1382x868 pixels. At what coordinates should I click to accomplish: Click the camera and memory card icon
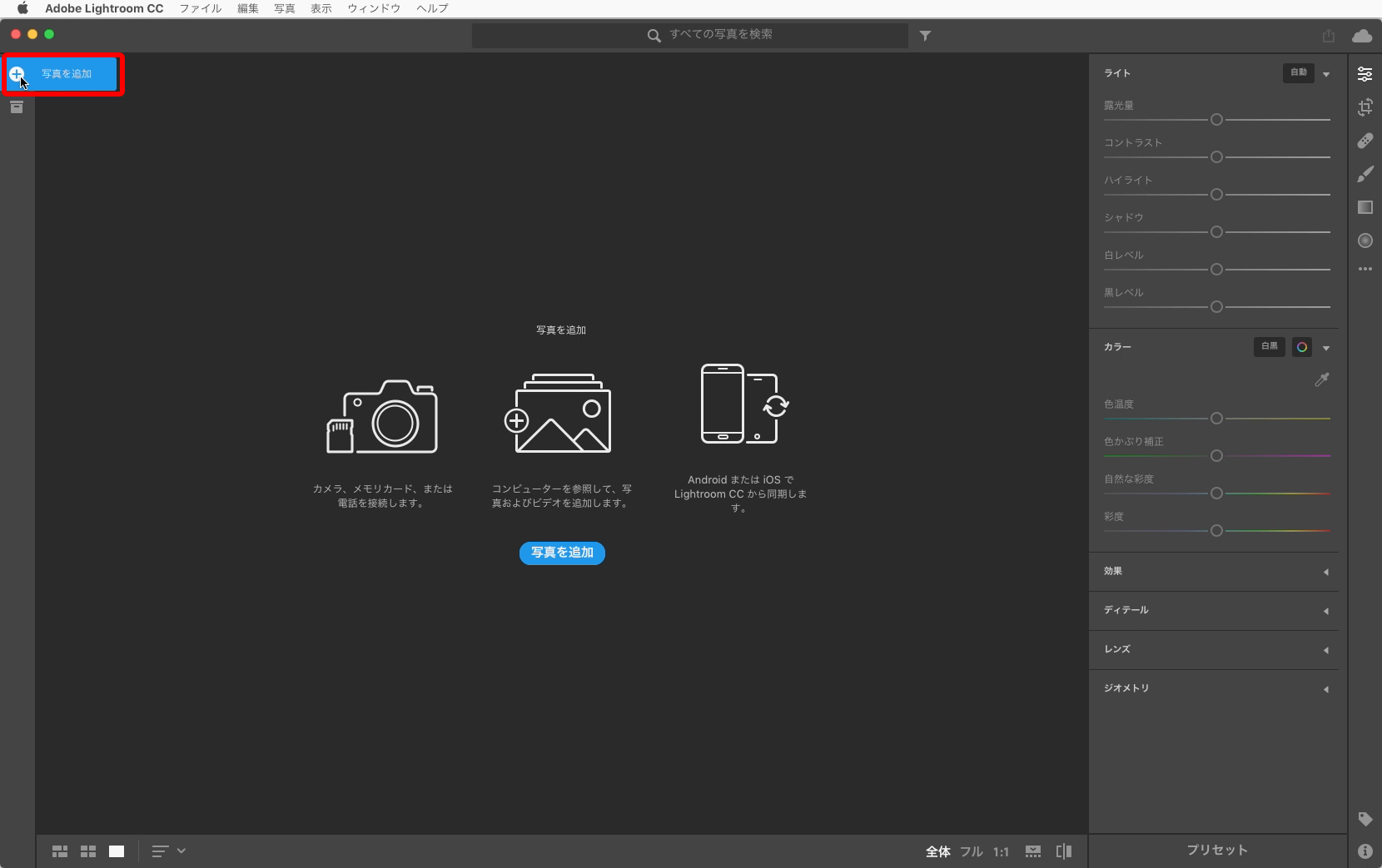pos(382,416)
